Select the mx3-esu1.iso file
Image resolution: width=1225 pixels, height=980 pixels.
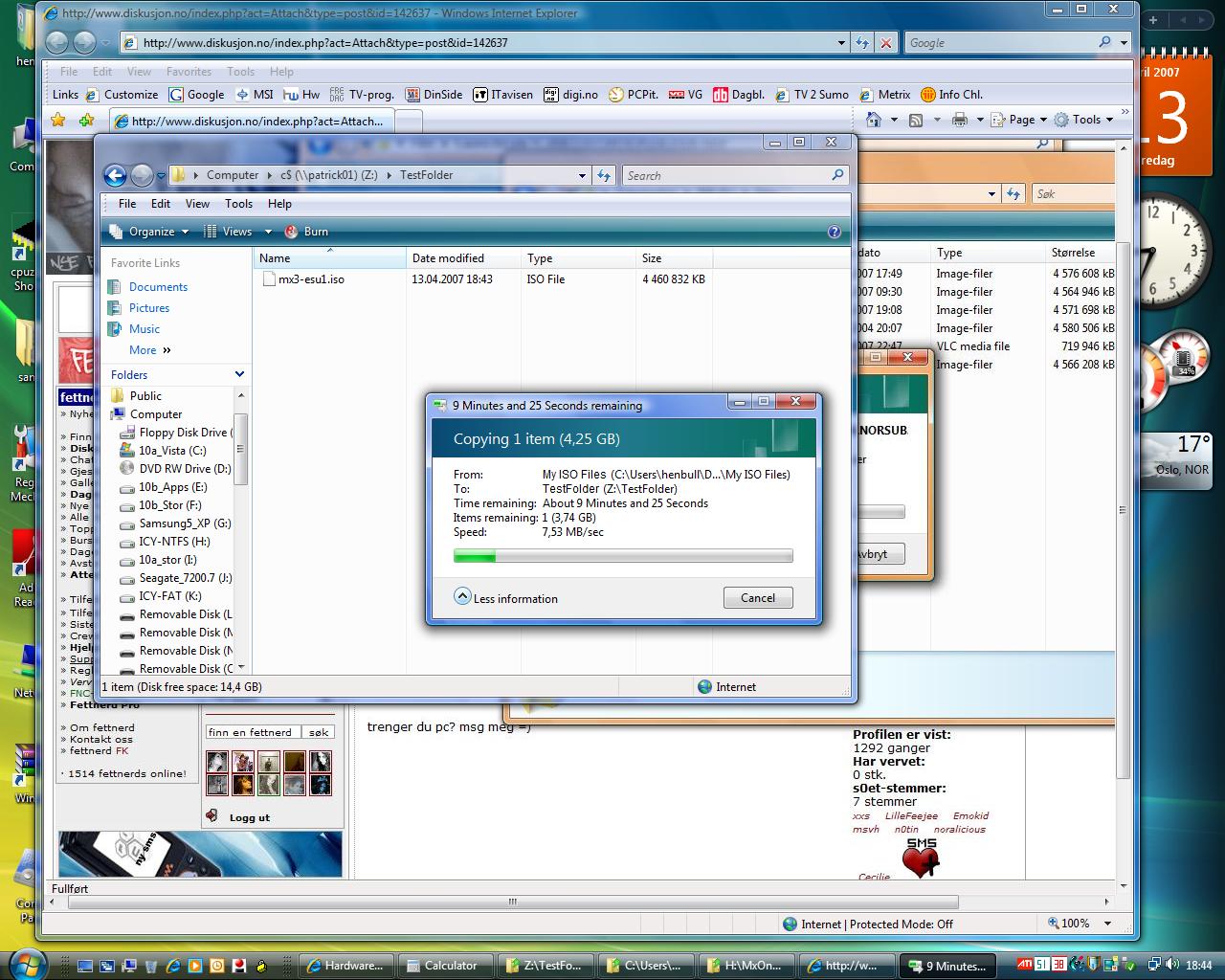click(310, 279)
